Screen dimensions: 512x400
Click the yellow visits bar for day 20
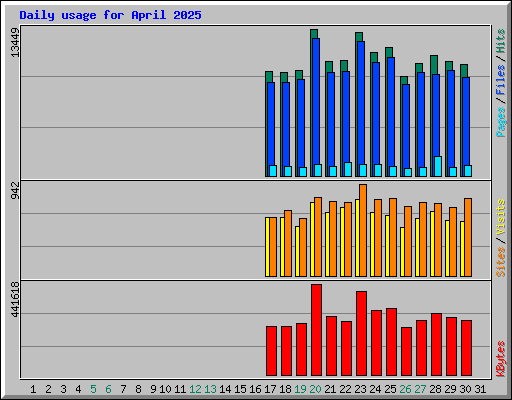[313, 239]
